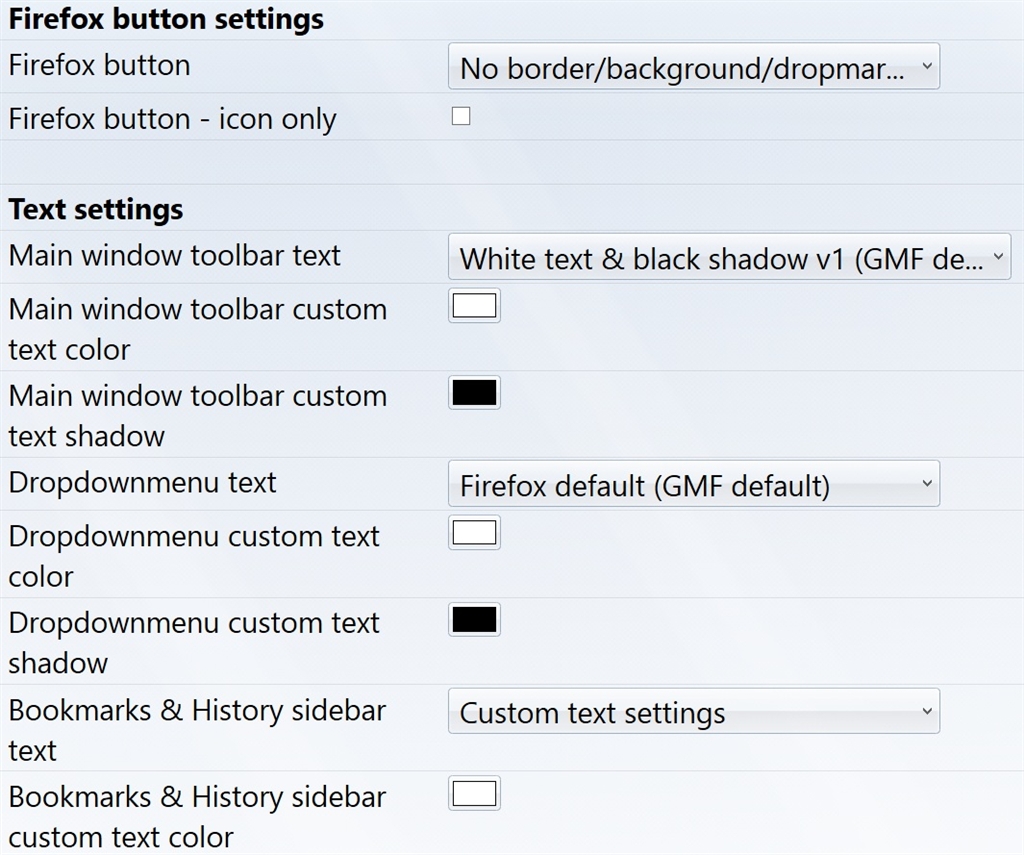Select Bookmarks & History sidebar custom text color swatch
Image resolution: width=1024 pixels, height=855 pixels.
point(474,795)
